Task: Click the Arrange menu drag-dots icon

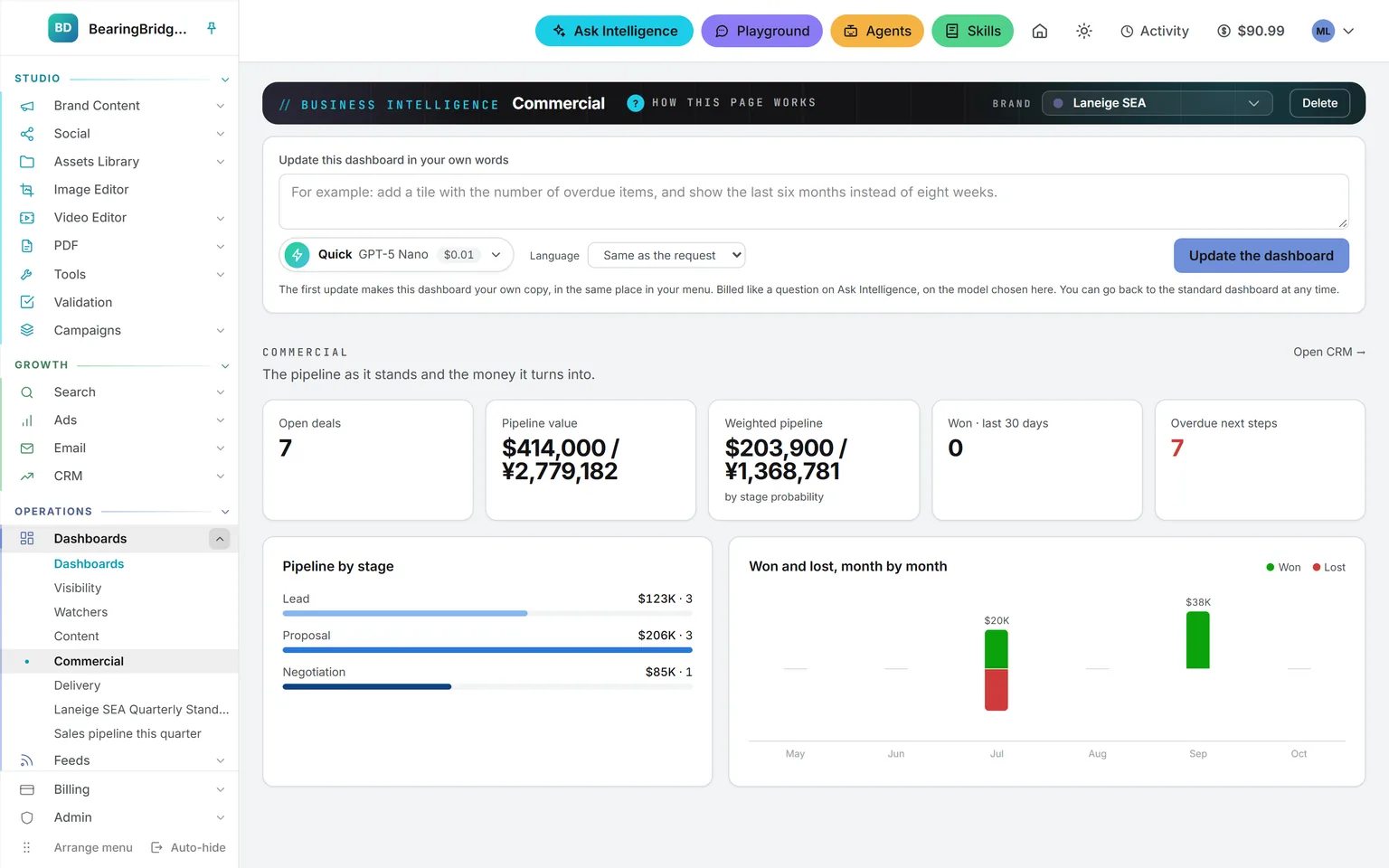Action: 26,847
